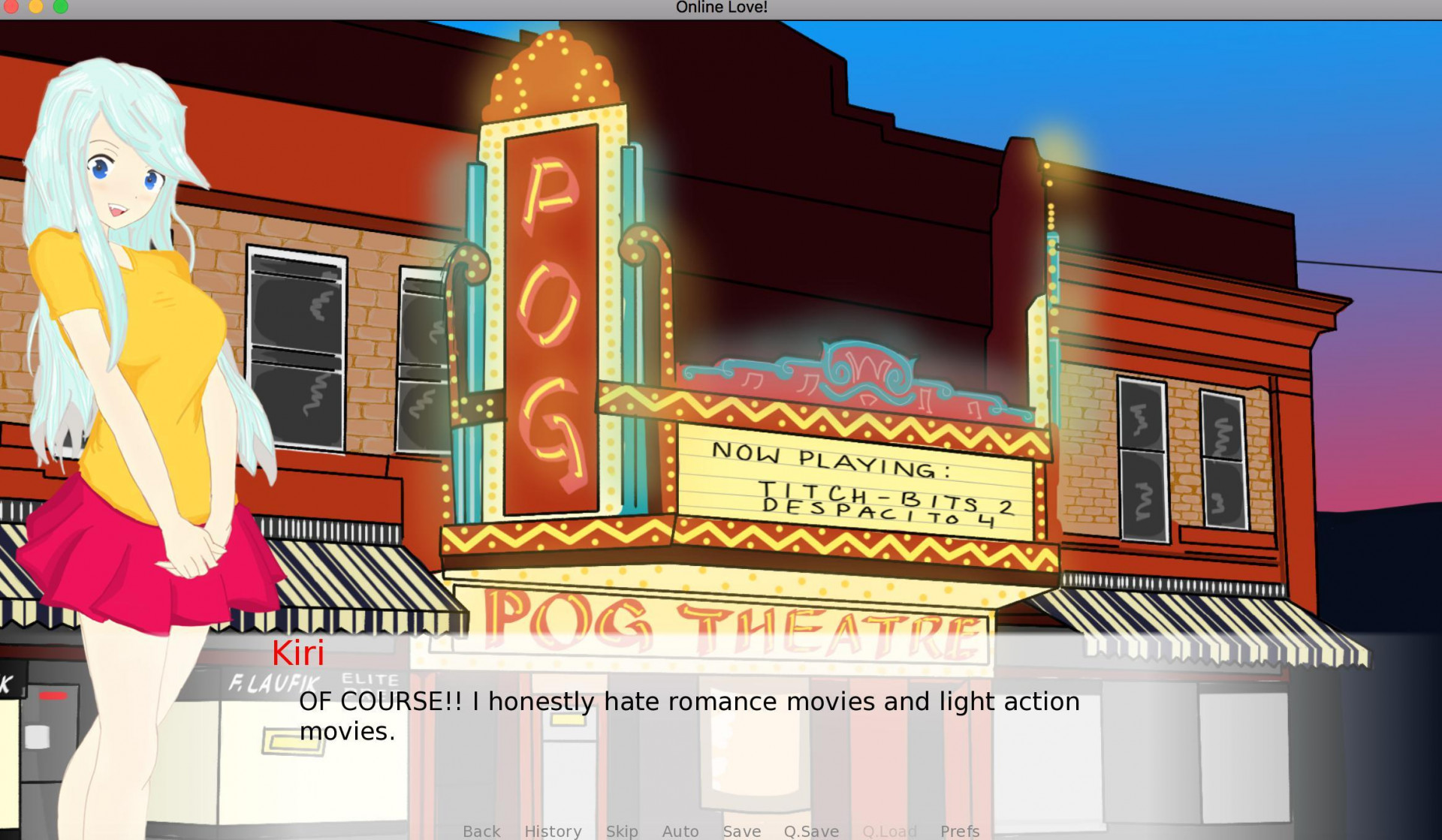Click the dialogue text to advance

tap(689, 715)
